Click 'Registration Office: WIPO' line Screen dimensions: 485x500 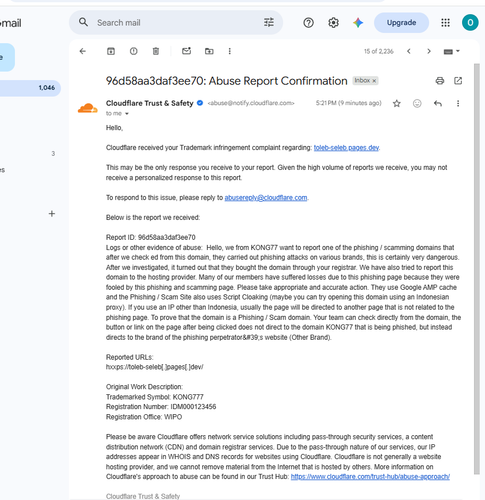pos(144,417)
